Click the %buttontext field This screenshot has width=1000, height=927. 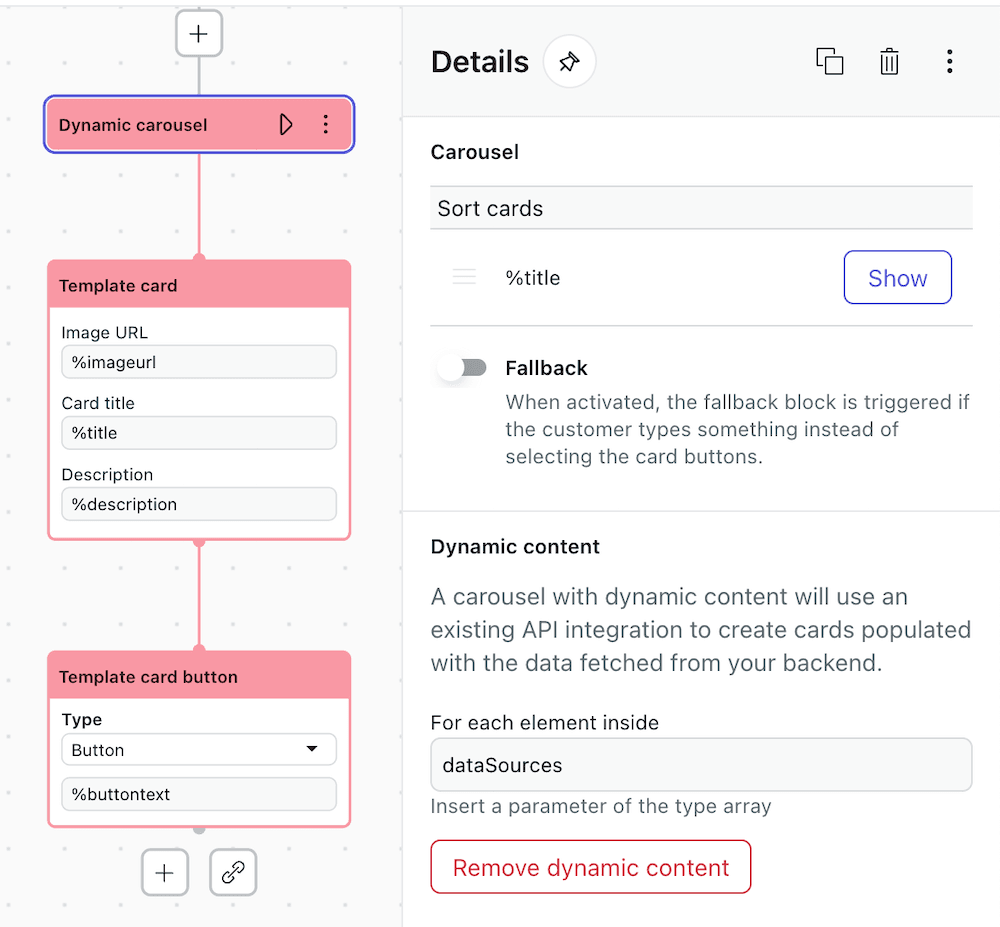tap(198, 795)
